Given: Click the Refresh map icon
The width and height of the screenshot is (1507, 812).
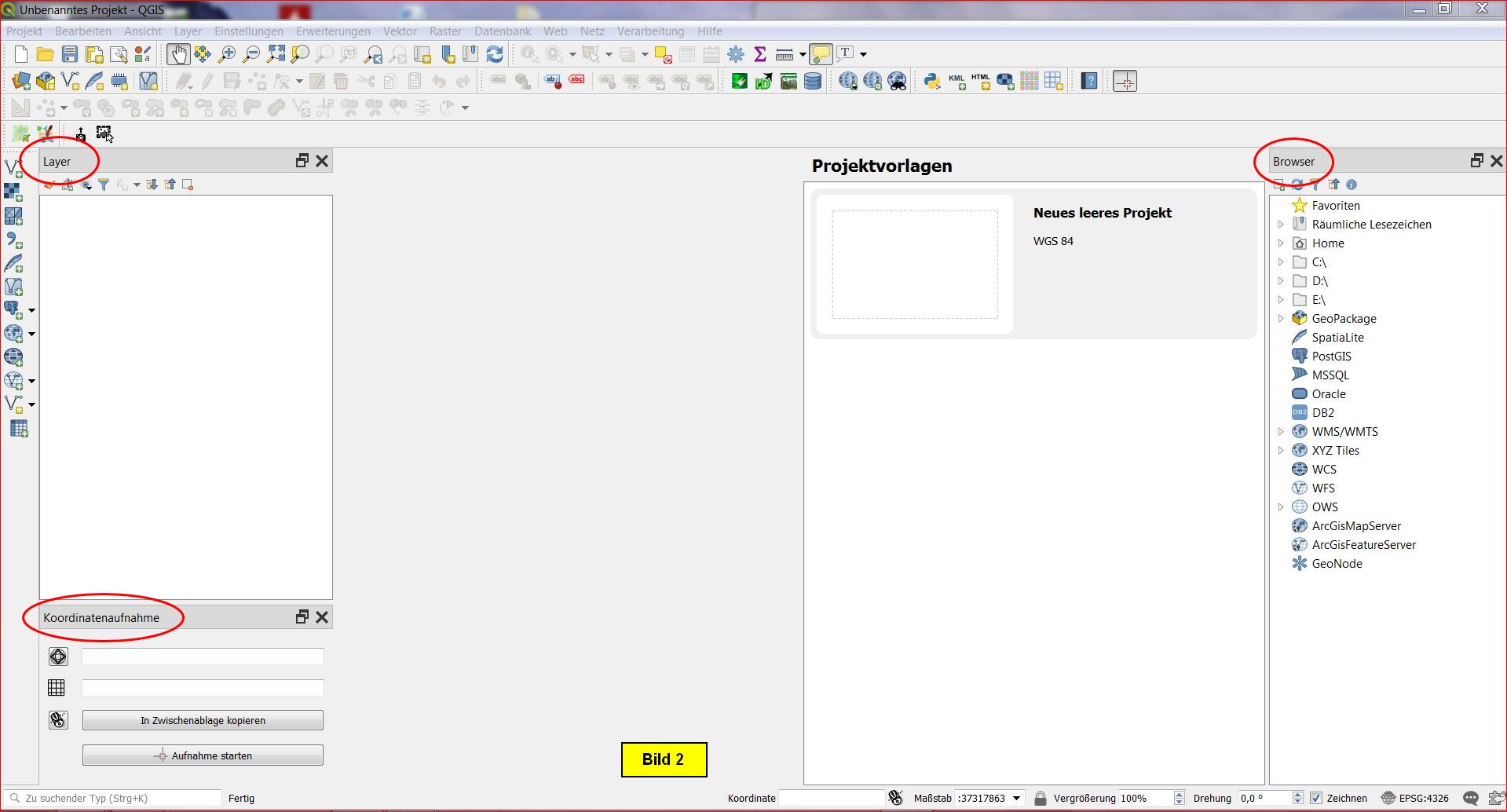Looking at the screenshot, I should click(495, 54).
